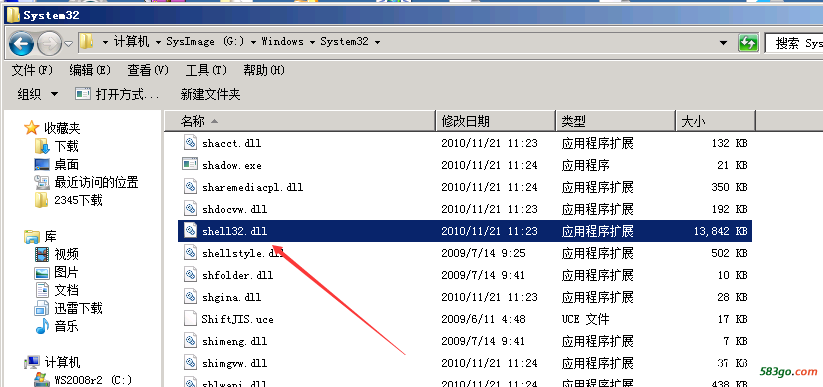Click the 13,842 KB size value
This screenshot has height=387, width=823.
(x=720, y=231)
